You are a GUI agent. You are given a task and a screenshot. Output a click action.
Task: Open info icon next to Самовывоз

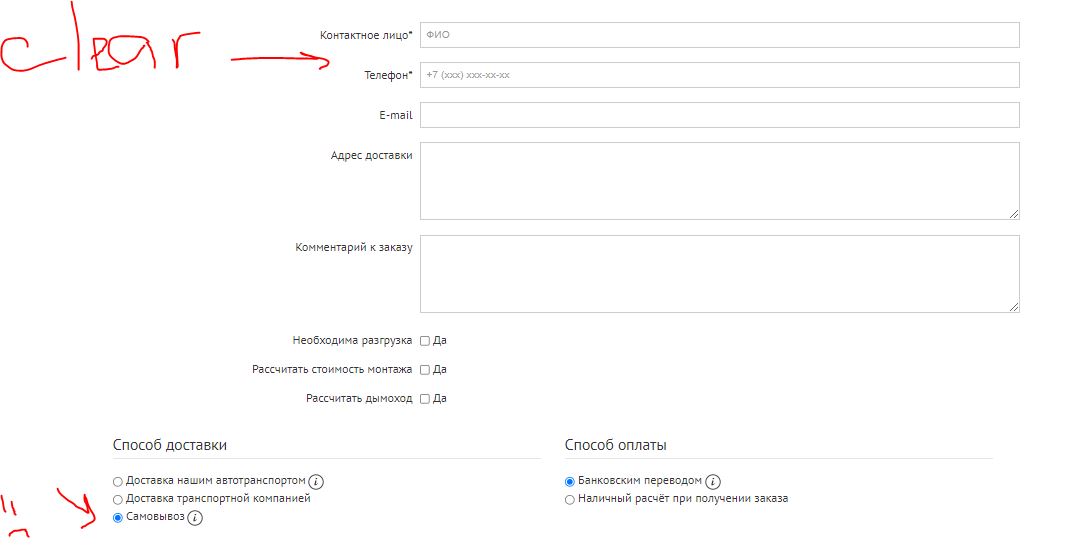195,518
